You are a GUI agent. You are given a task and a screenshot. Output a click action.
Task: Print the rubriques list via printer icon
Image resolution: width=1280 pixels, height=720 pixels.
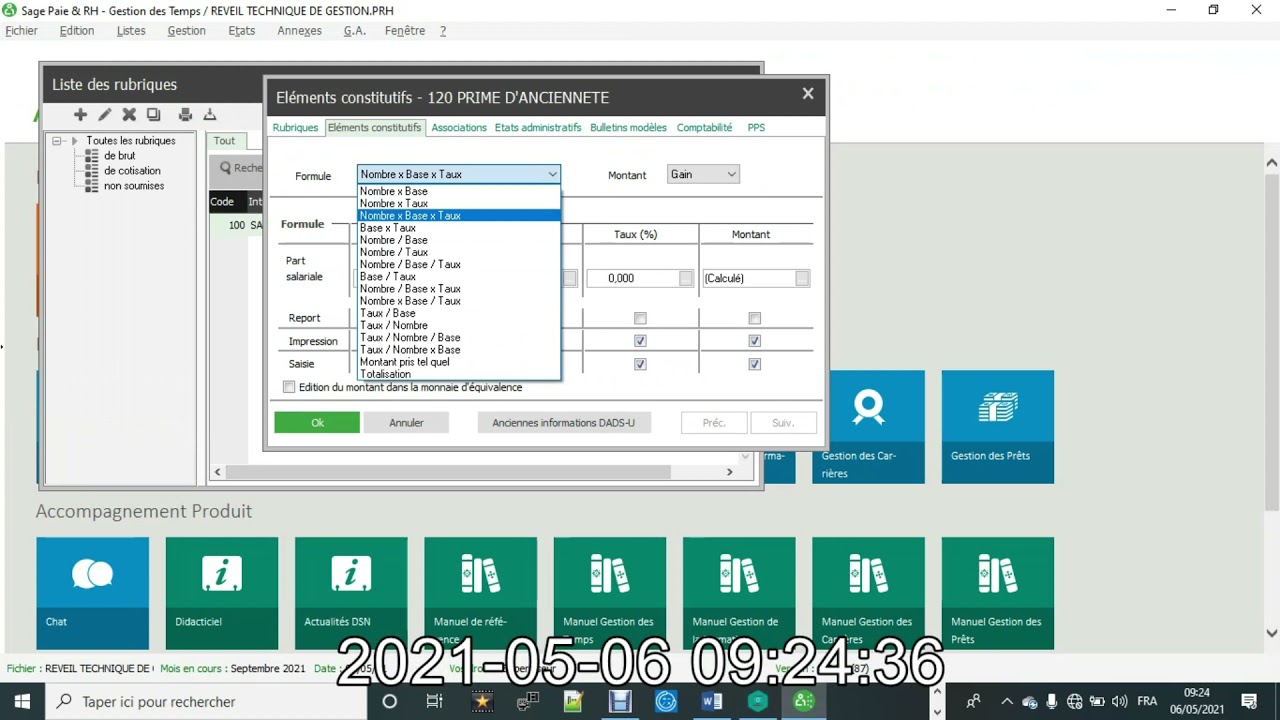point(185,115)
